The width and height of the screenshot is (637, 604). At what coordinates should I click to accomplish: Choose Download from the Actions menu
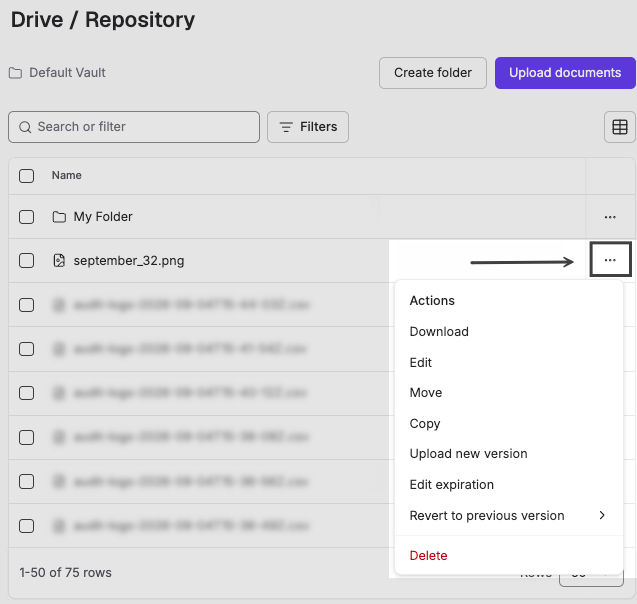click(x=439, y=331)
